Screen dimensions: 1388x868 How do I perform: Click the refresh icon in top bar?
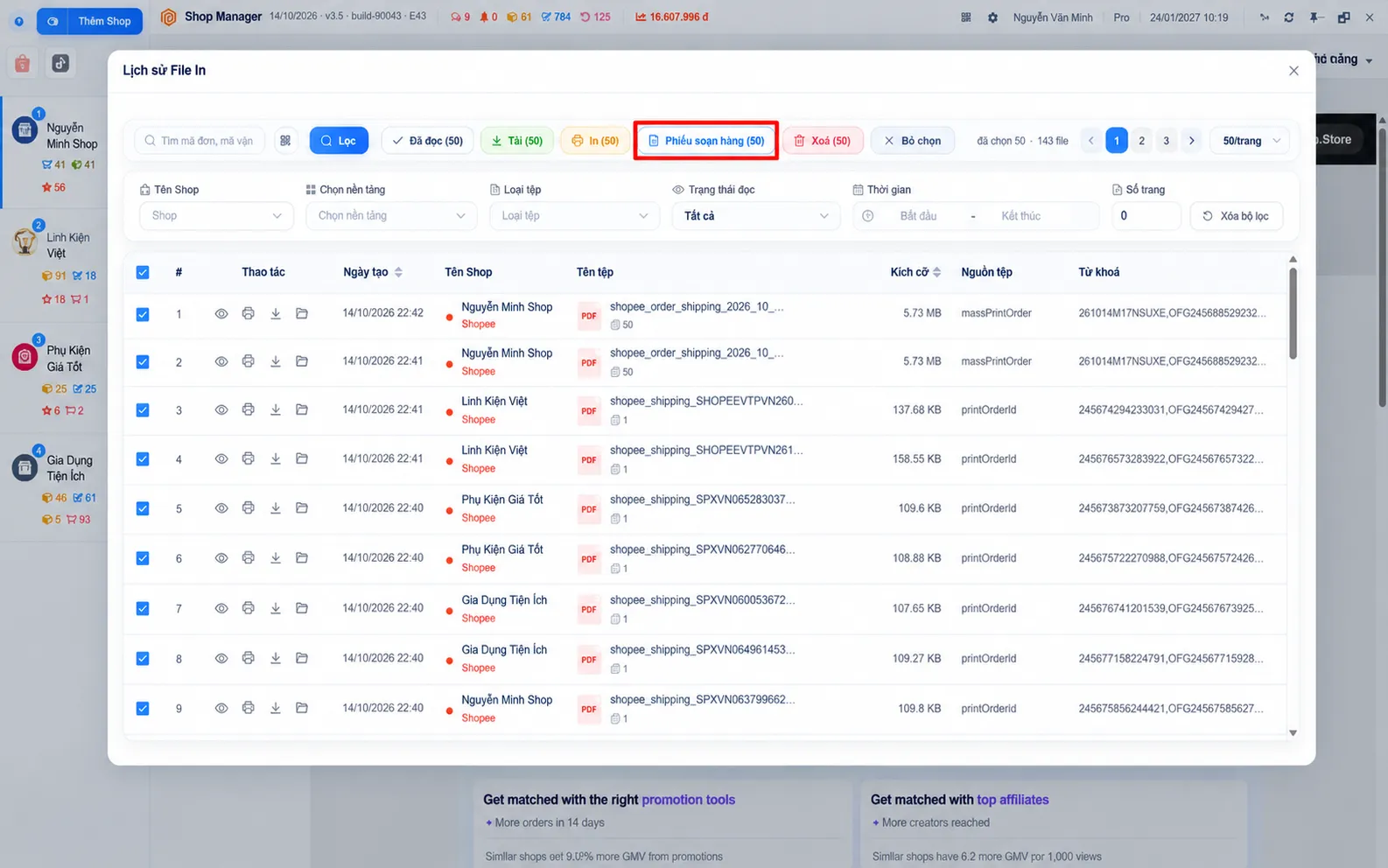pyautogui.click(x=1288, y=17)
